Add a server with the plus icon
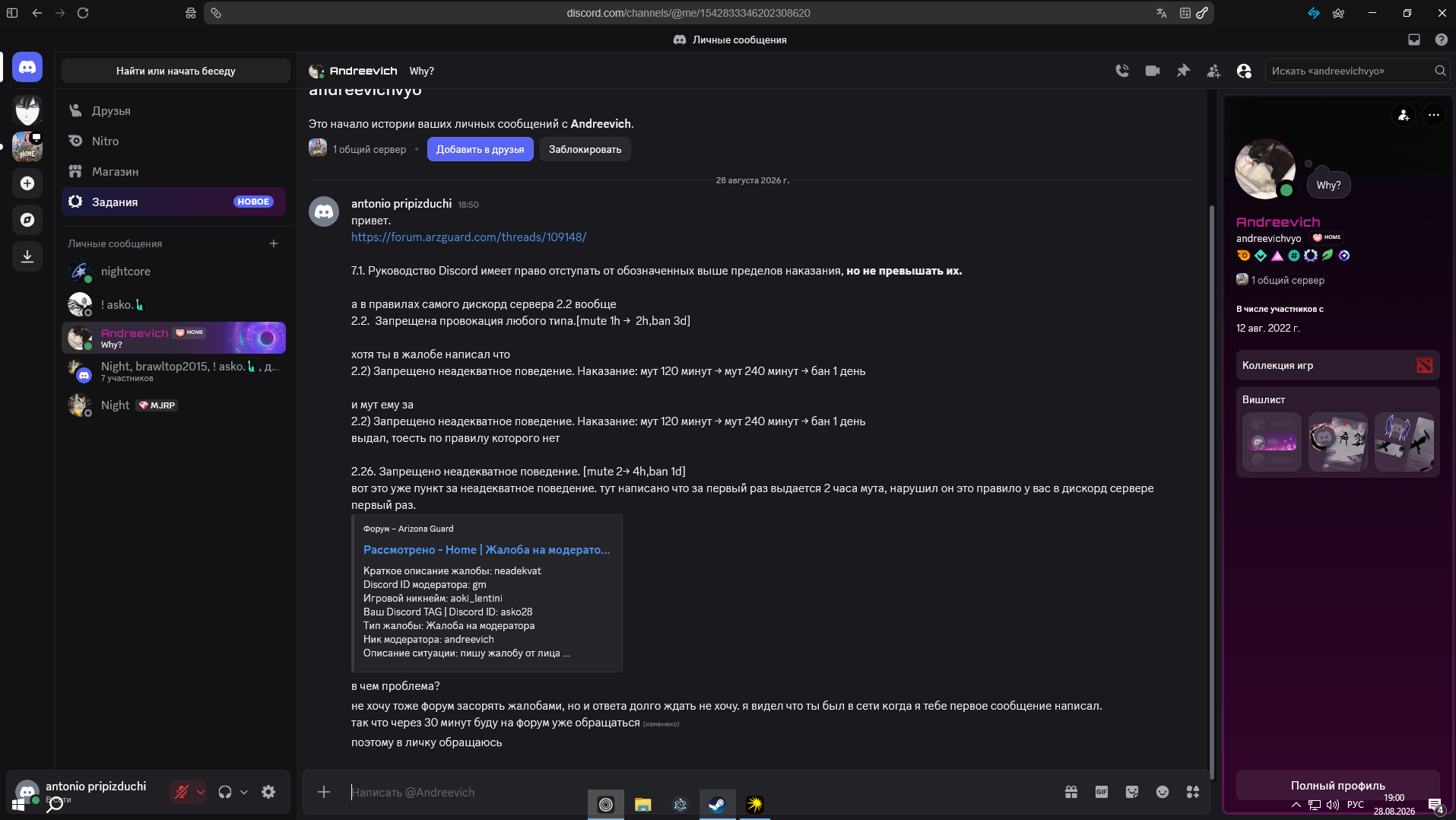The width and height of the screenshot is (1456, 820). 27,183
